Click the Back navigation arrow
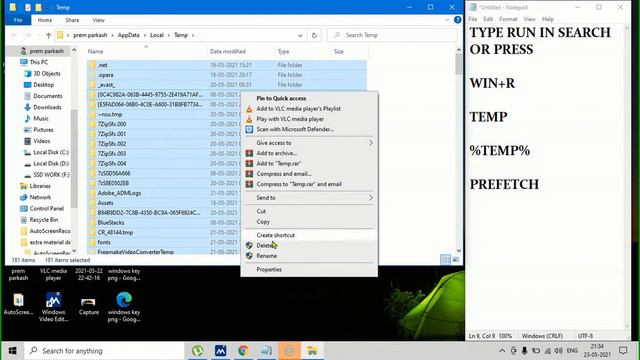The image size is (640, 360). click(x=14, y=36)
